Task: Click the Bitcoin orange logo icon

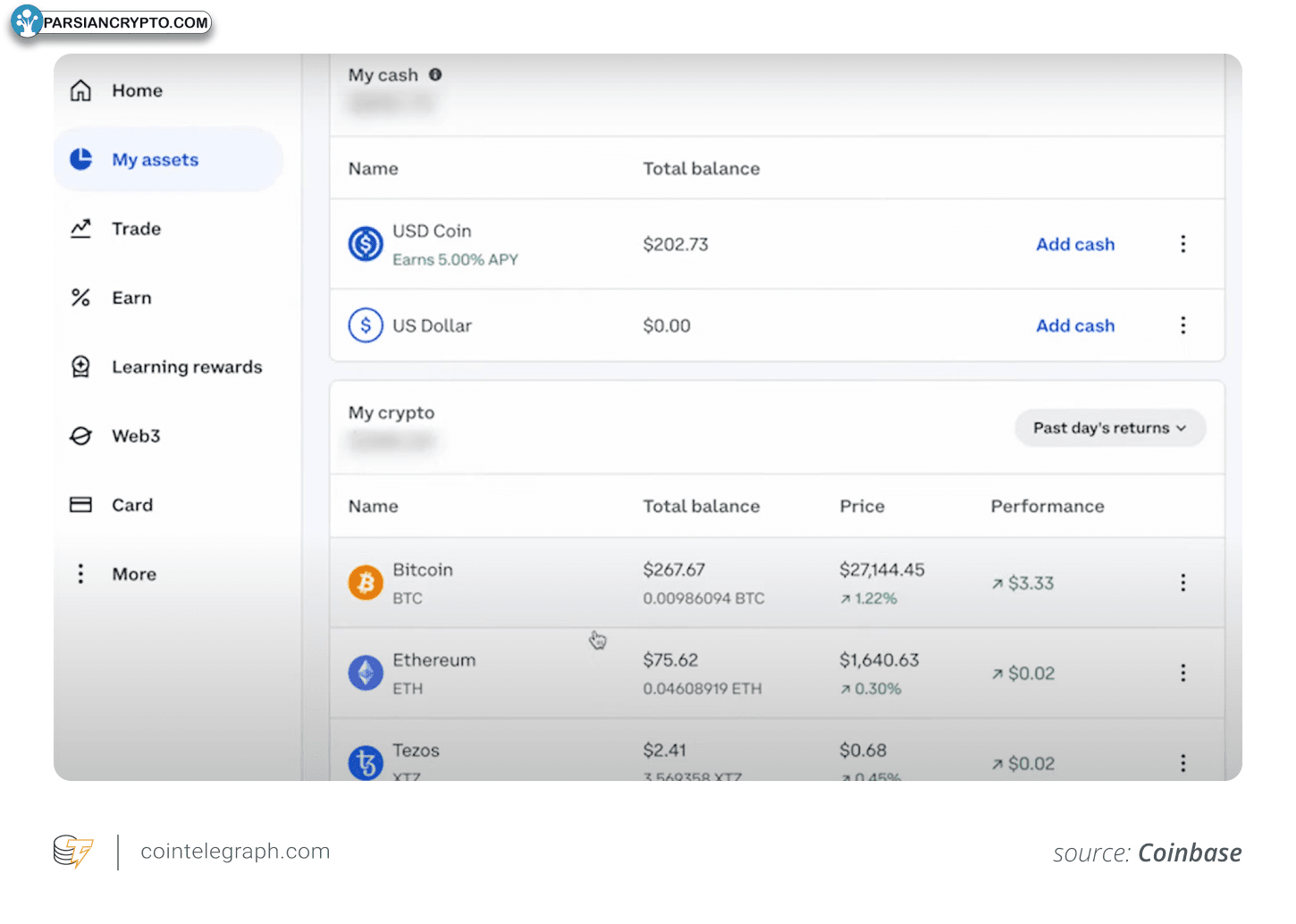Action: [366, 583]
